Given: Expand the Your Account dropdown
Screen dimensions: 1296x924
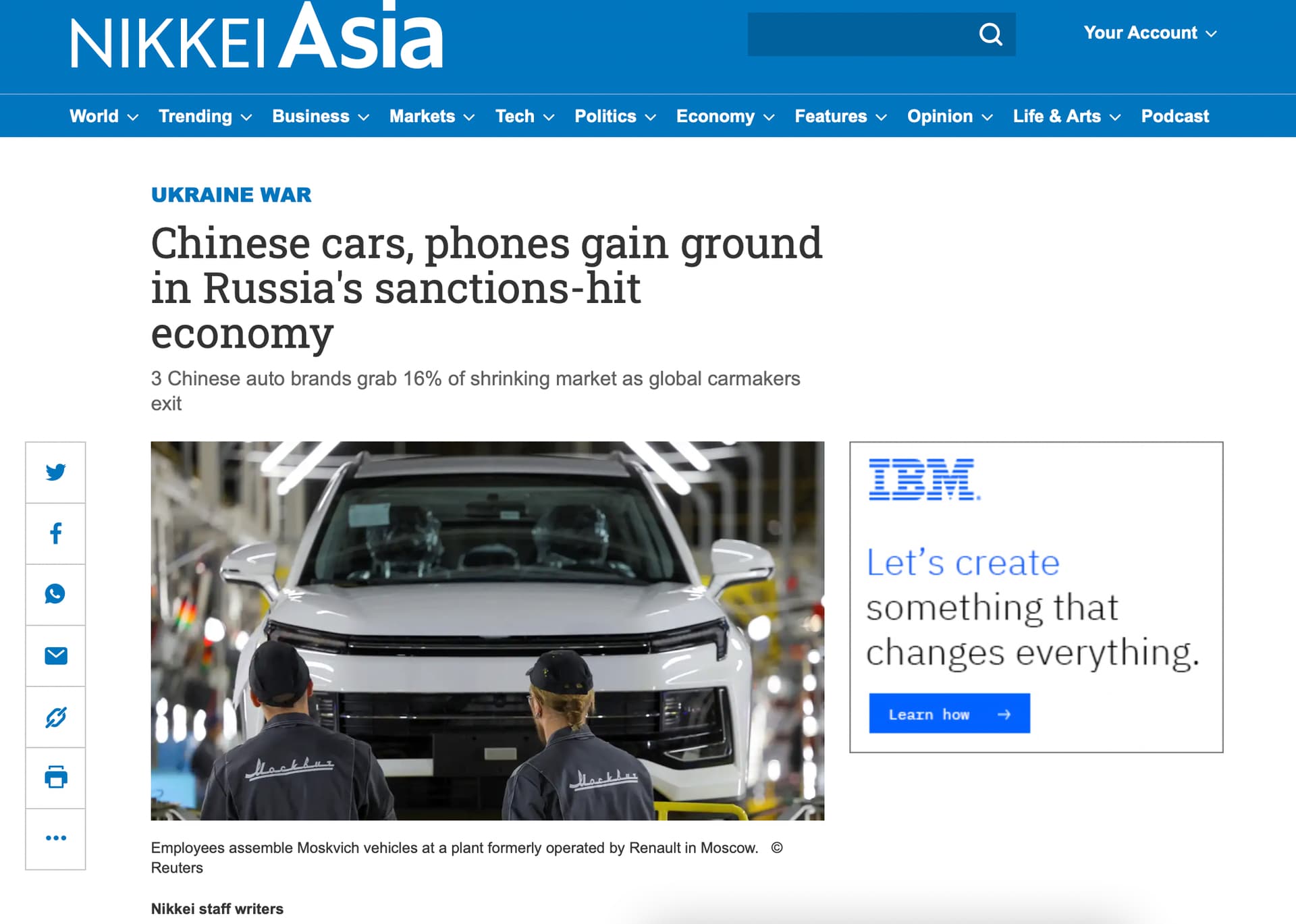Looking at the screenshot, I should pos(1150,33).
